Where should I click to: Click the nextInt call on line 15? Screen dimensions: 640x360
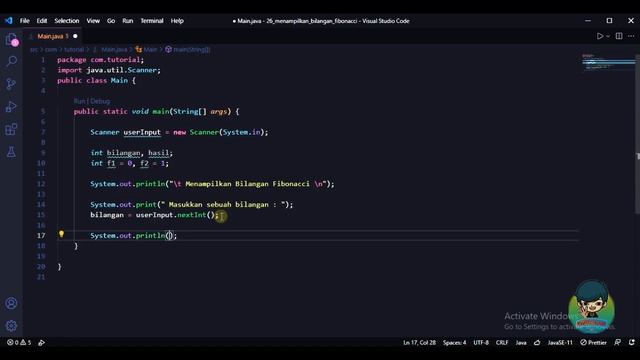click(x=192, y=215)
